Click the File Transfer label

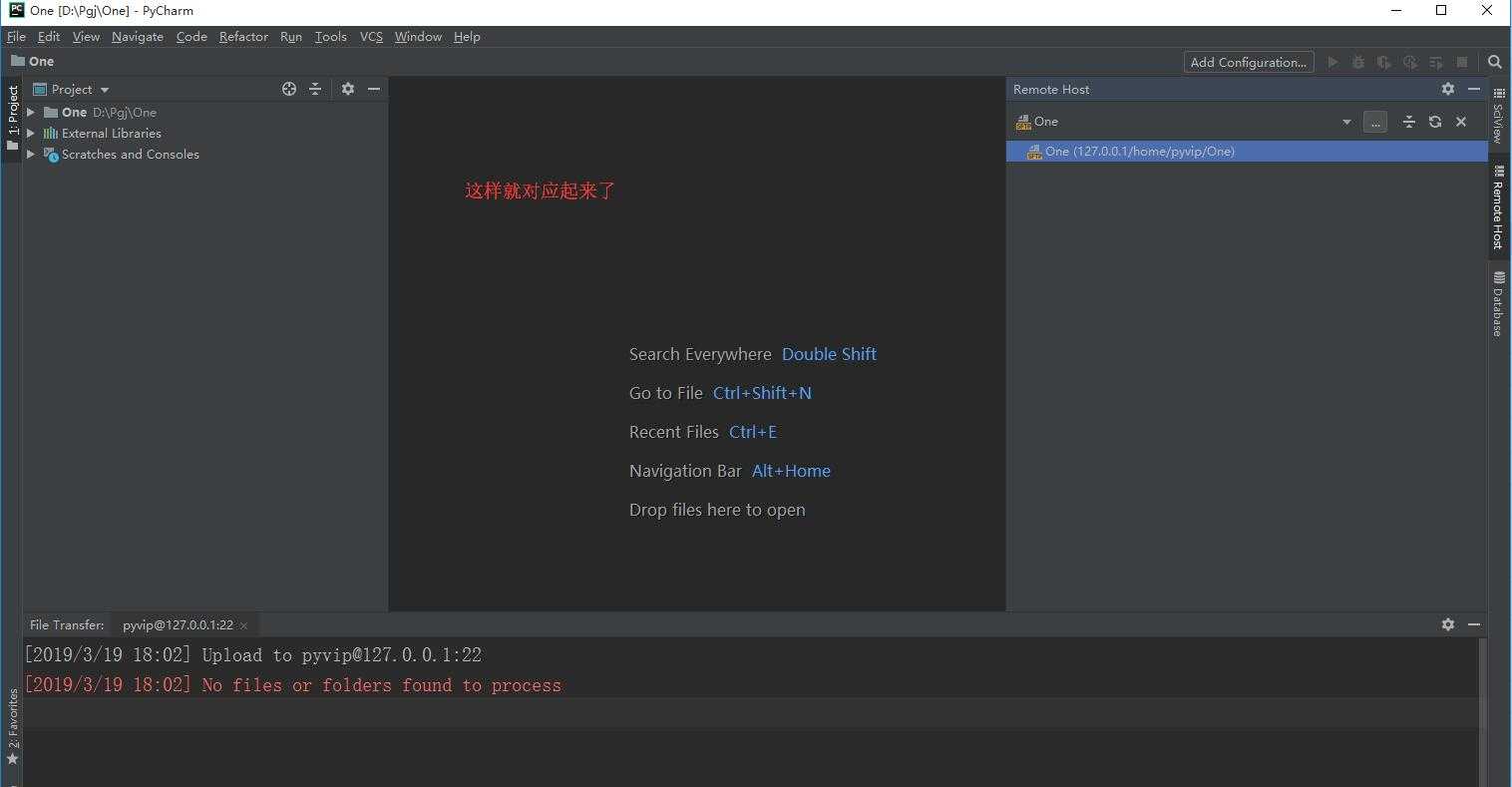coord(67,625)
